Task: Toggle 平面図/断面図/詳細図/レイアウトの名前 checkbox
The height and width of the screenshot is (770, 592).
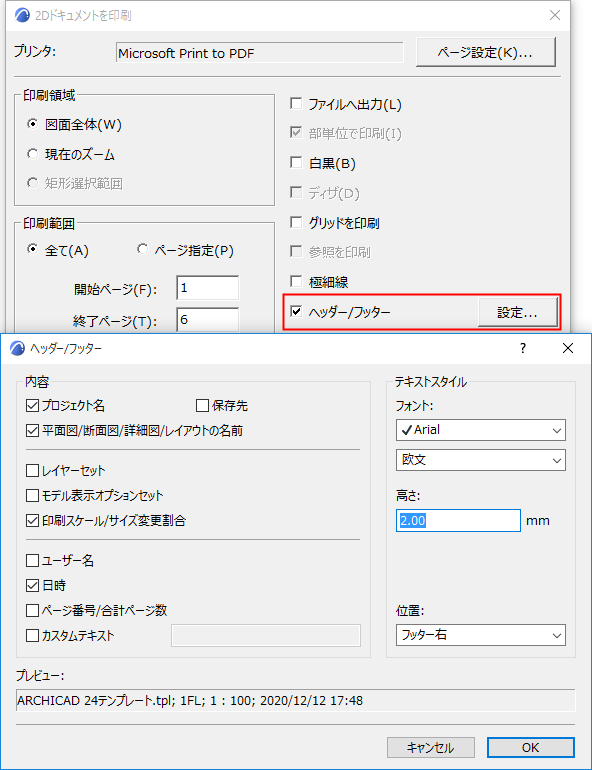Action: 32,431
